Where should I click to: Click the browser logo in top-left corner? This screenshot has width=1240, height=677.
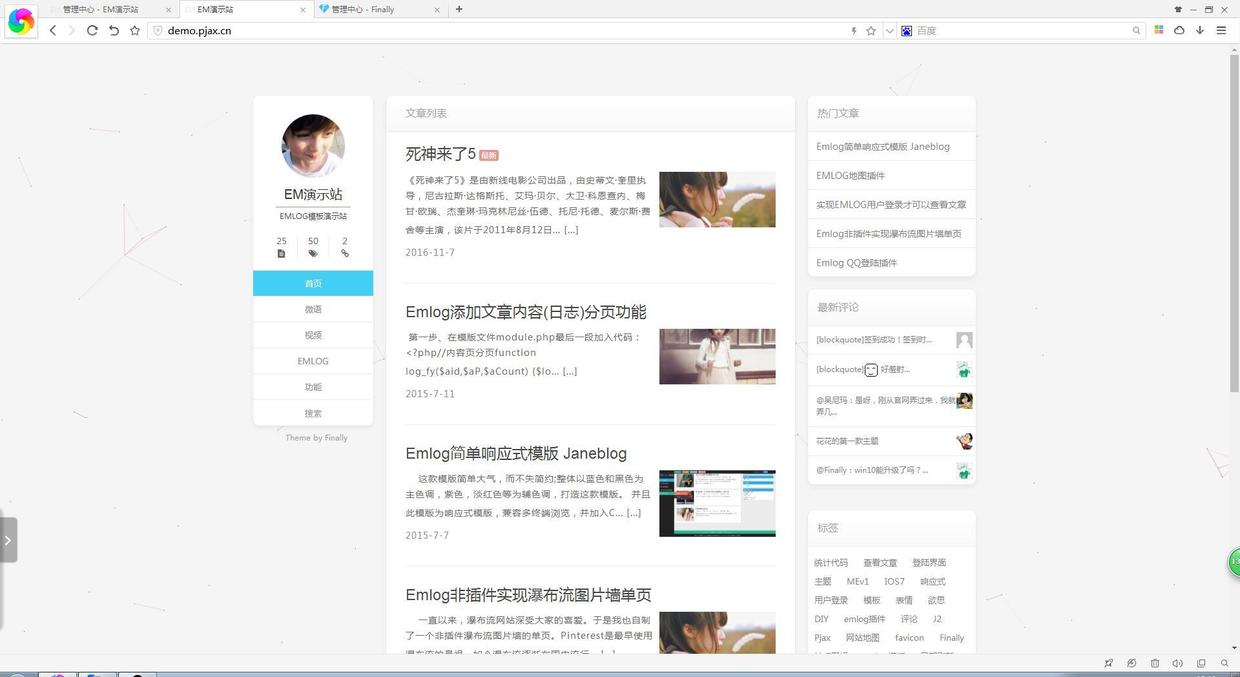pyautogui.click(x=21, y=20)
